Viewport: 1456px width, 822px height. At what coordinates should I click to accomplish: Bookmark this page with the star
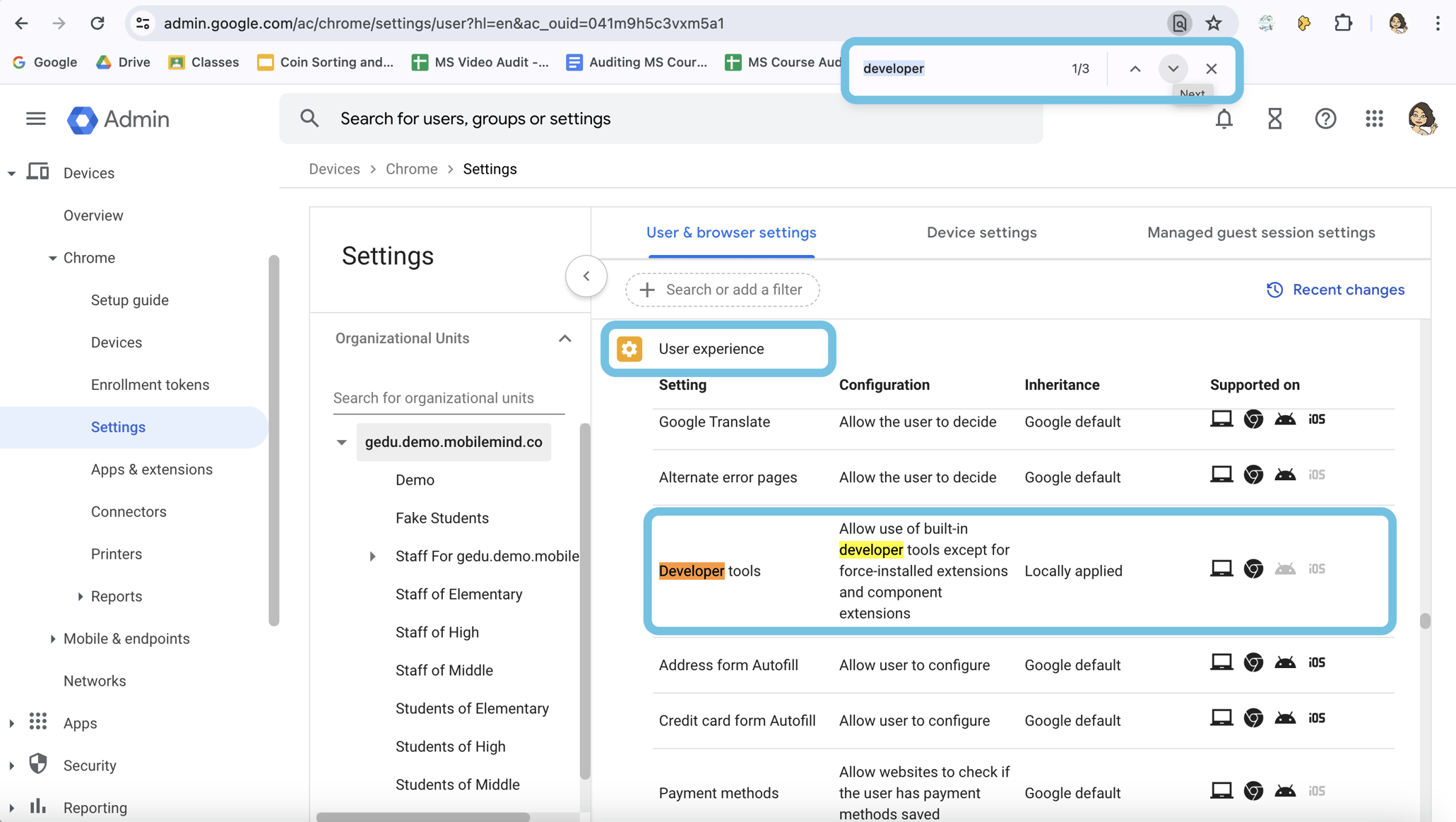1214,23
